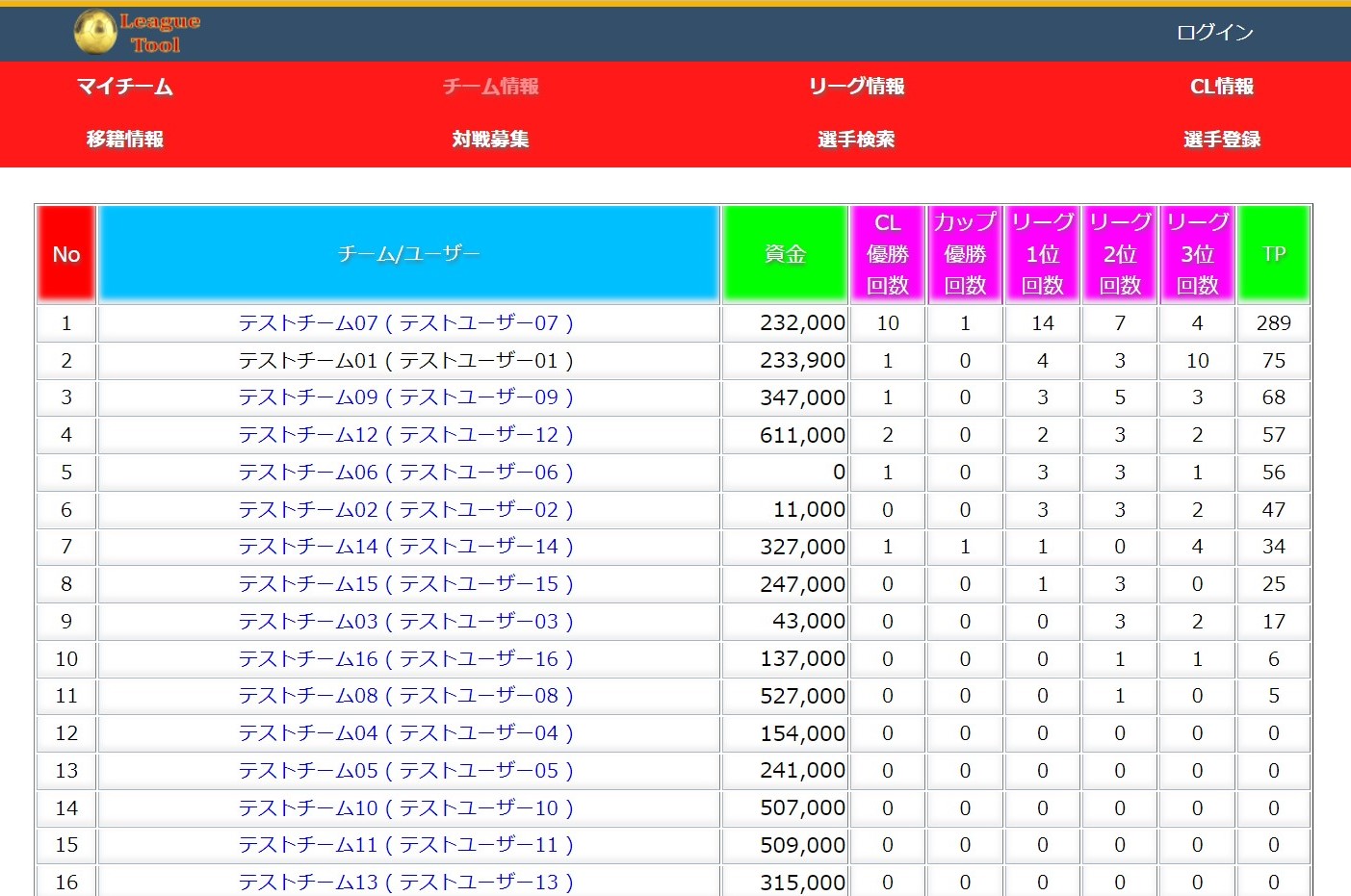Open テストチーム14 team link
Viewport: 1351px width, 896px height.
405,547
